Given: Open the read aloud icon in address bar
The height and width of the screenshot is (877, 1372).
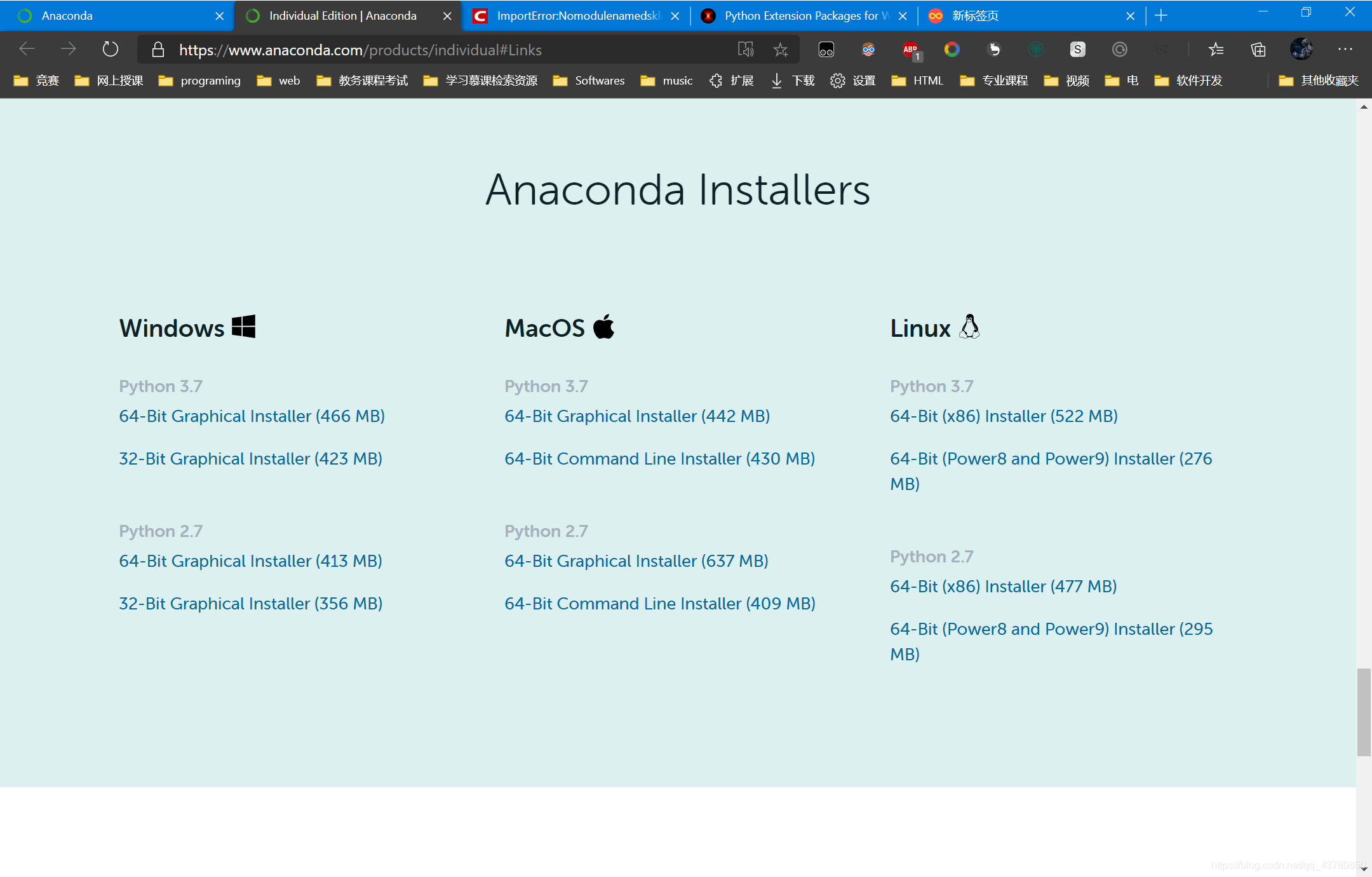Looking at the screenshot, I should pos(746,50).
